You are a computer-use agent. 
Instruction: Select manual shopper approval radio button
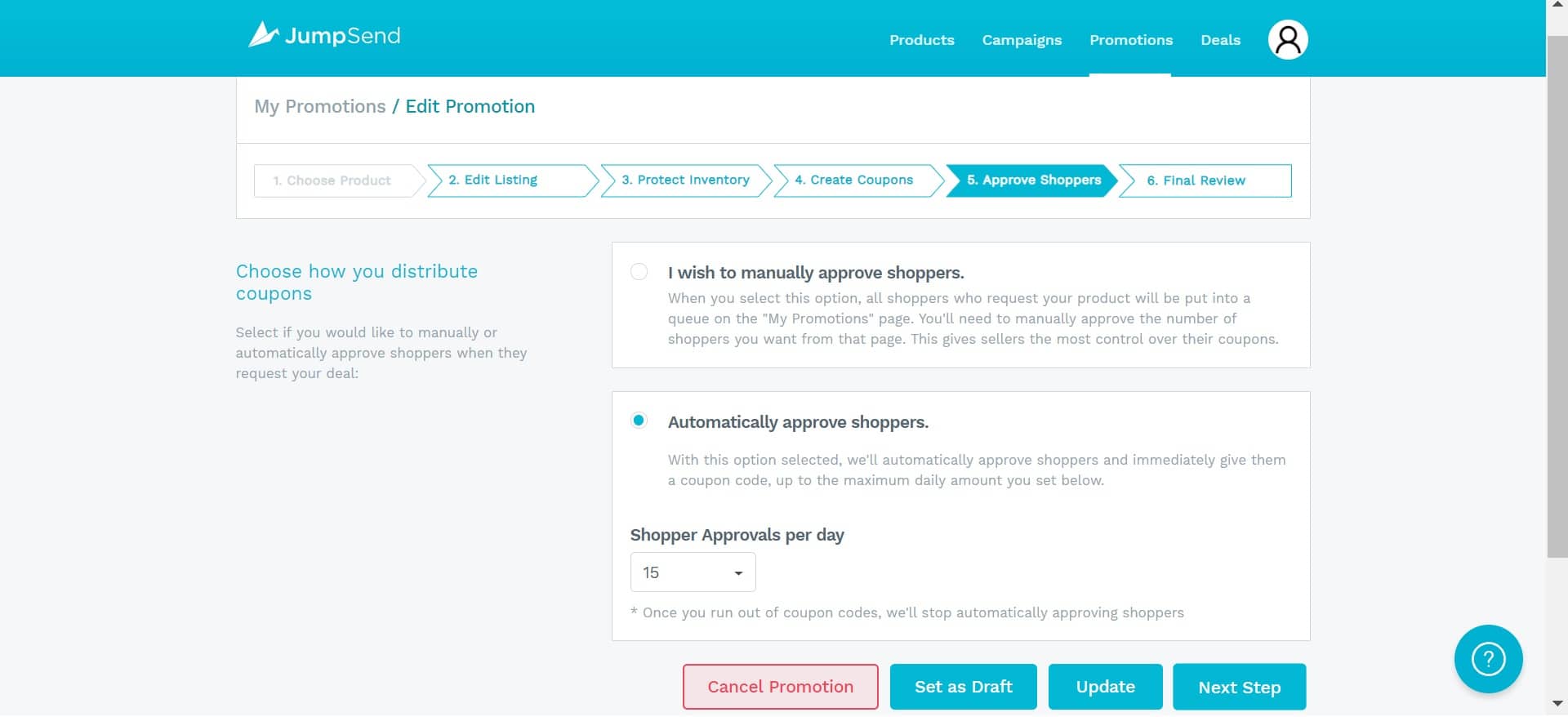[639, 272]
